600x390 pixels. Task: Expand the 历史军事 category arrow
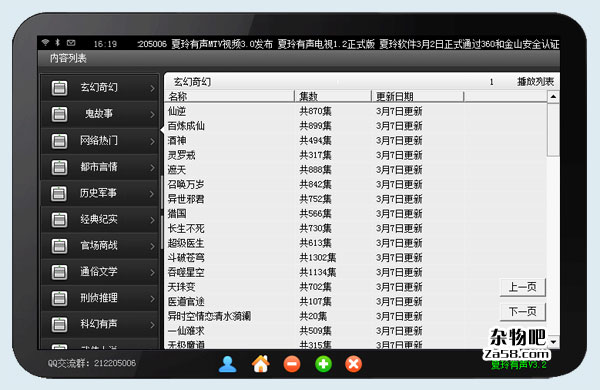point(152,194)
